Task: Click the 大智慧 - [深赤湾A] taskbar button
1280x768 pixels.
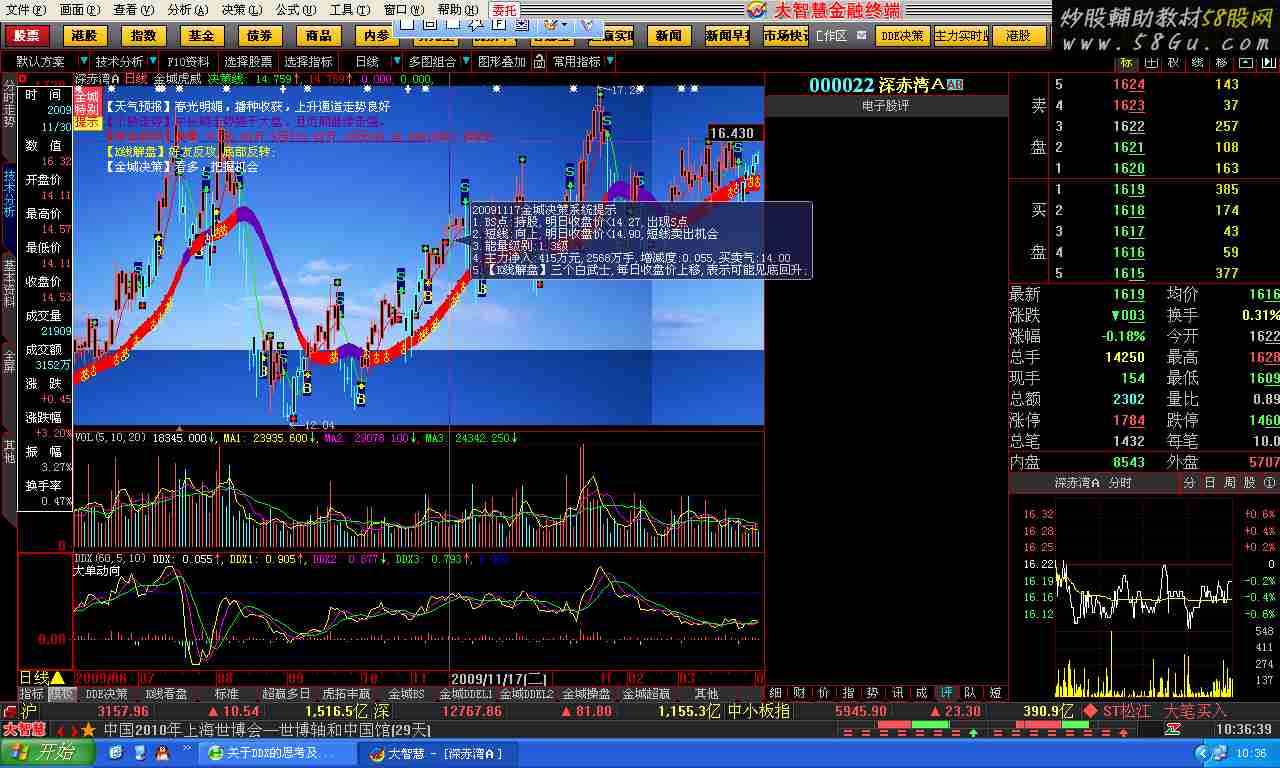Action: (x=438, y=753)
